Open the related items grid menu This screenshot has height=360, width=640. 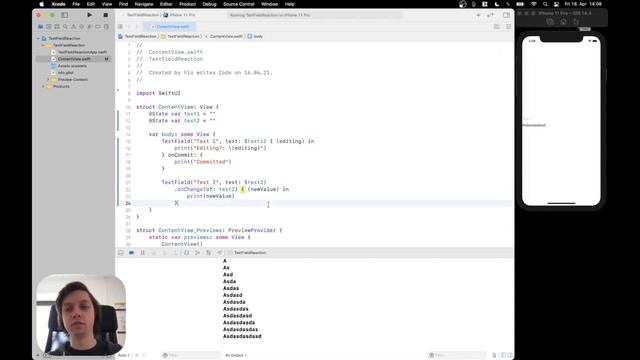click(x=120, y=27)
